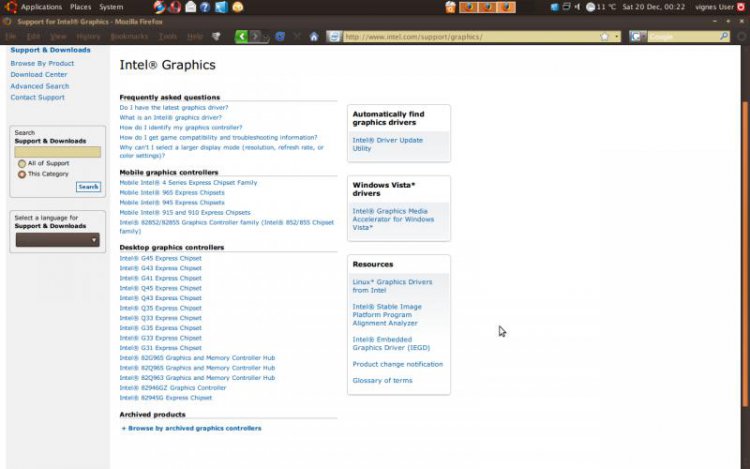This screenshot has height=469, width=750.
Task: Click the Support & Downloads search input
Action: click(57, 152)
